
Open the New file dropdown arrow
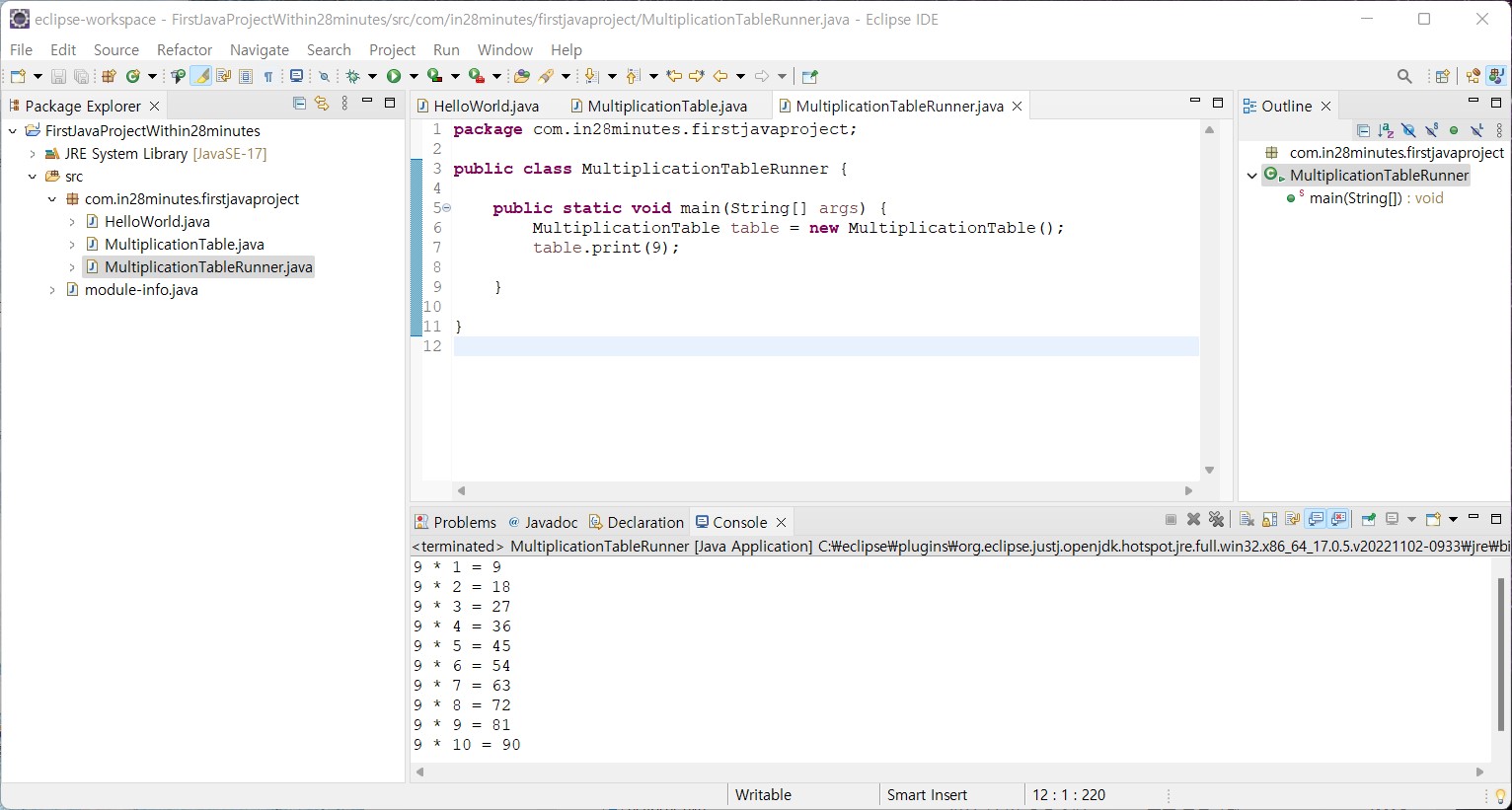pos(38,76)
